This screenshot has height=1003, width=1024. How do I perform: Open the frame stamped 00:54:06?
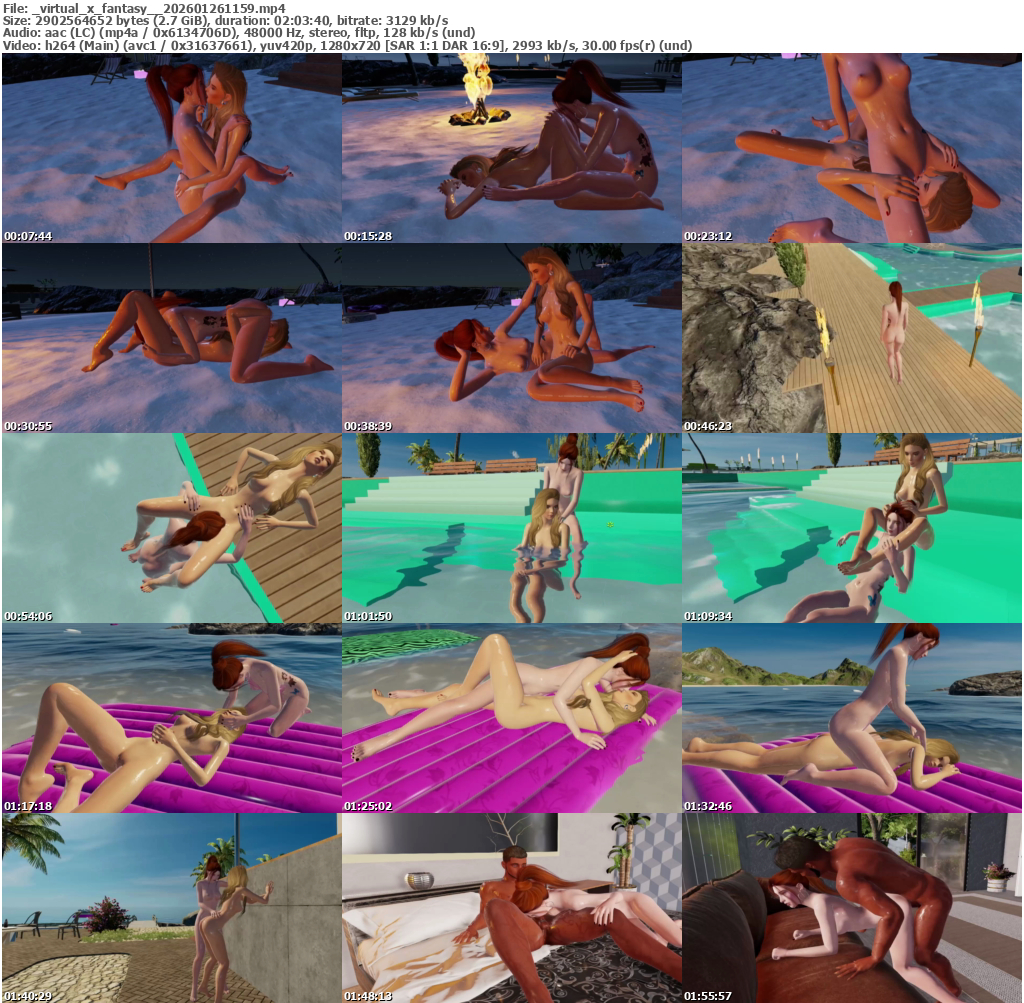pyautogui.click(x=172, y=528)
